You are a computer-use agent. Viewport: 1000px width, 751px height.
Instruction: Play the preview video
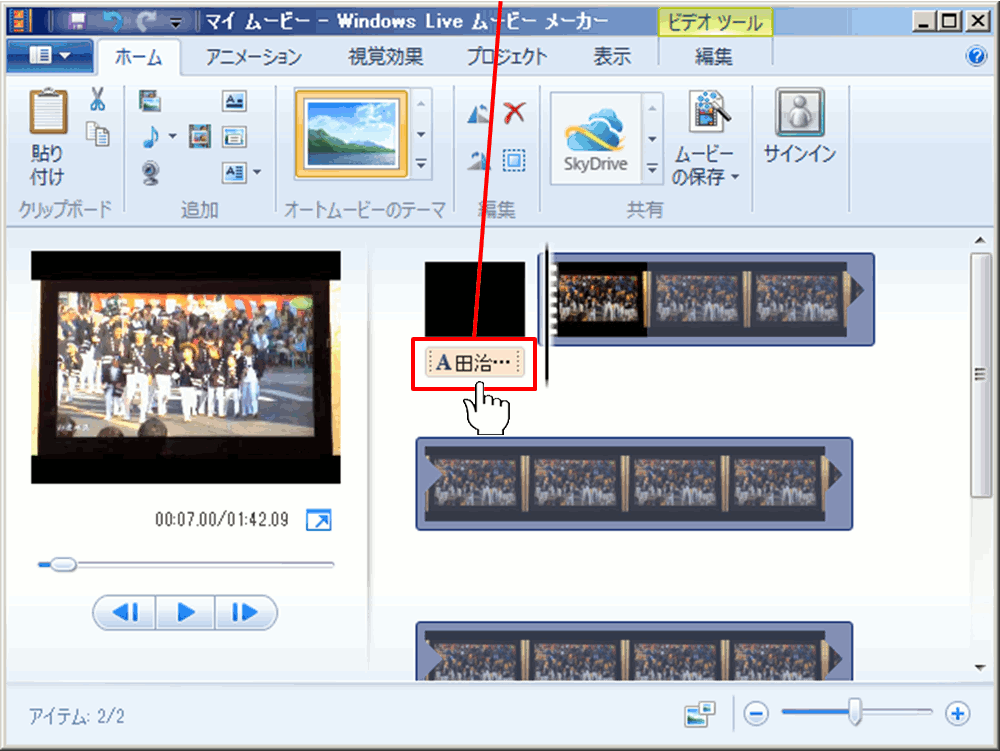[x=185, y=612]
